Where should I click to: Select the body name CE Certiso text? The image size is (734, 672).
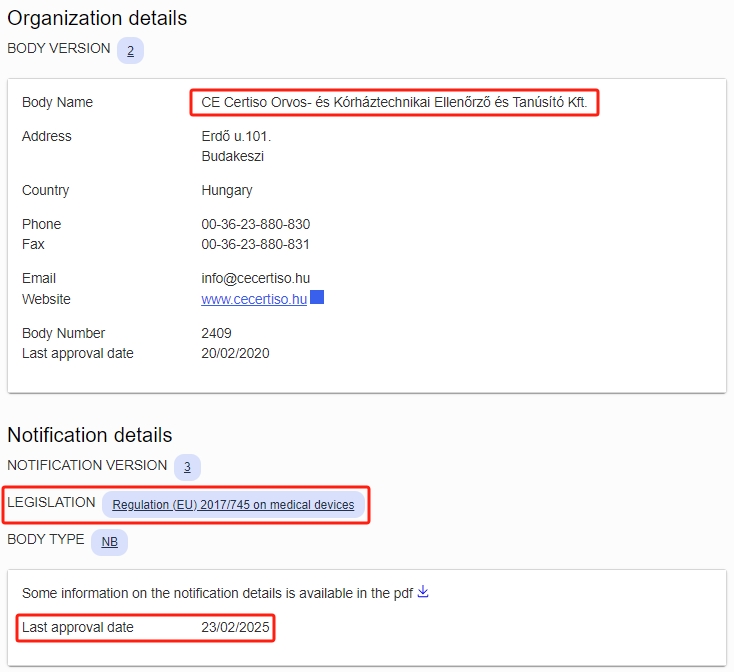(394, 102)
